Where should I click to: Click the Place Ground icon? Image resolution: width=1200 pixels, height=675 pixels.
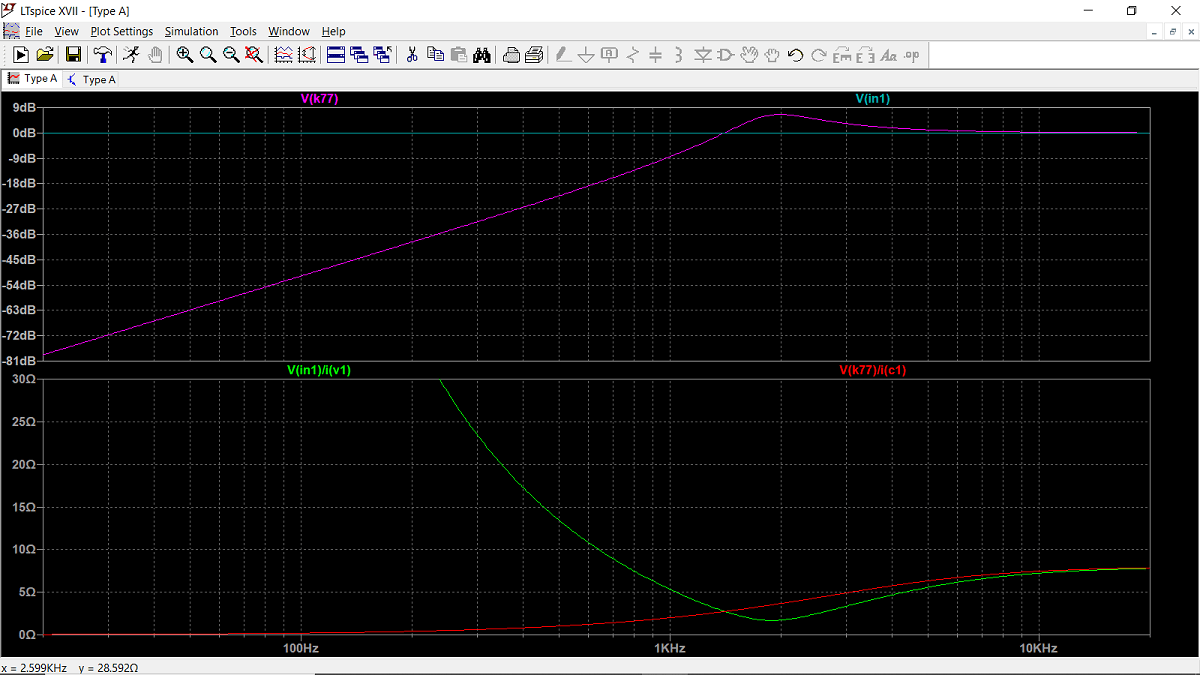pyautogui.click(x=586, y=55)
